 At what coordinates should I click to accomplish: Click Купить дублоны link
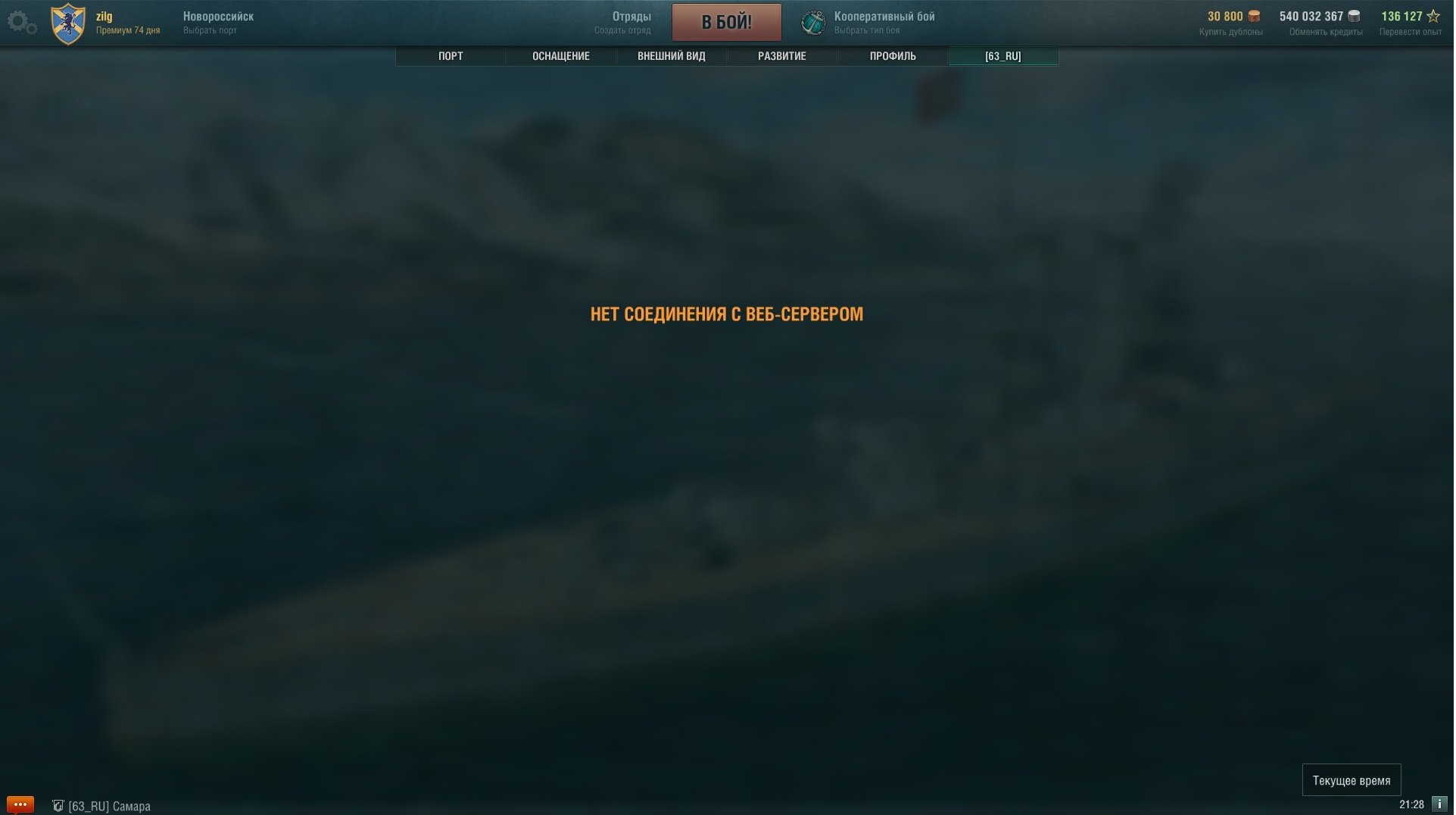click(x=1231, y=32)
